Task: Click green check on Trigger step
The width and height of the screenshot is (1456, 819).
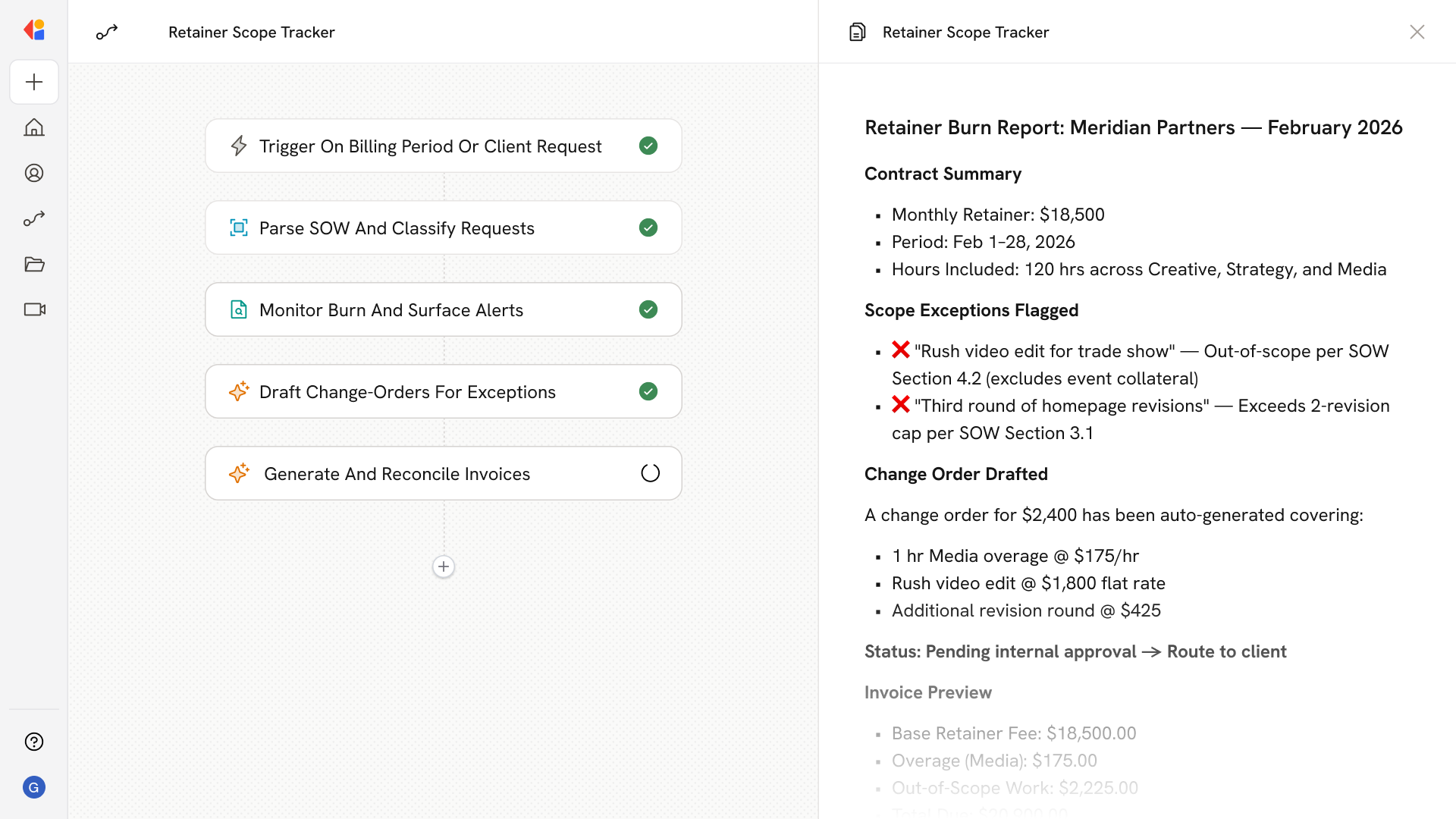Action: (x=648, y=146)
